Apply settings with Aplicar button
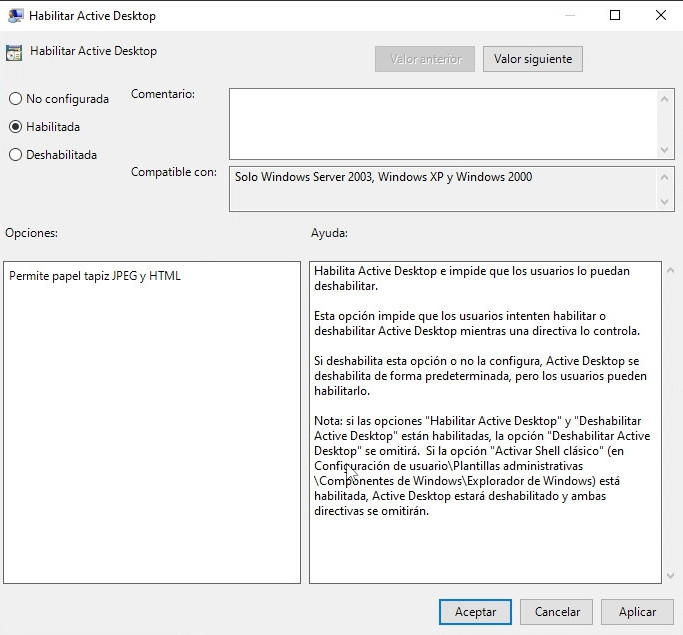This screenshot has width=683, height=635. click(x=637, y=612)
